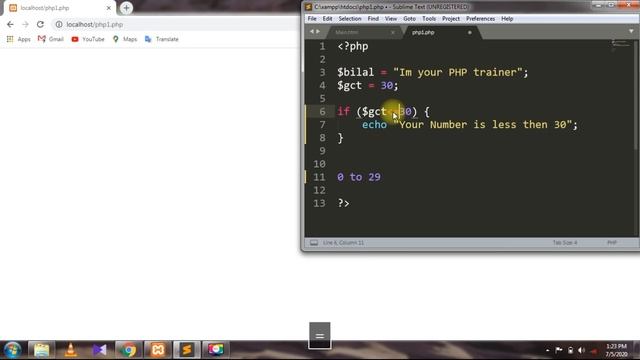The height and width of the screenshot is (360, 640).
Task: Toggle the side panel switcher icon in status bar
Action: [313, 243]
